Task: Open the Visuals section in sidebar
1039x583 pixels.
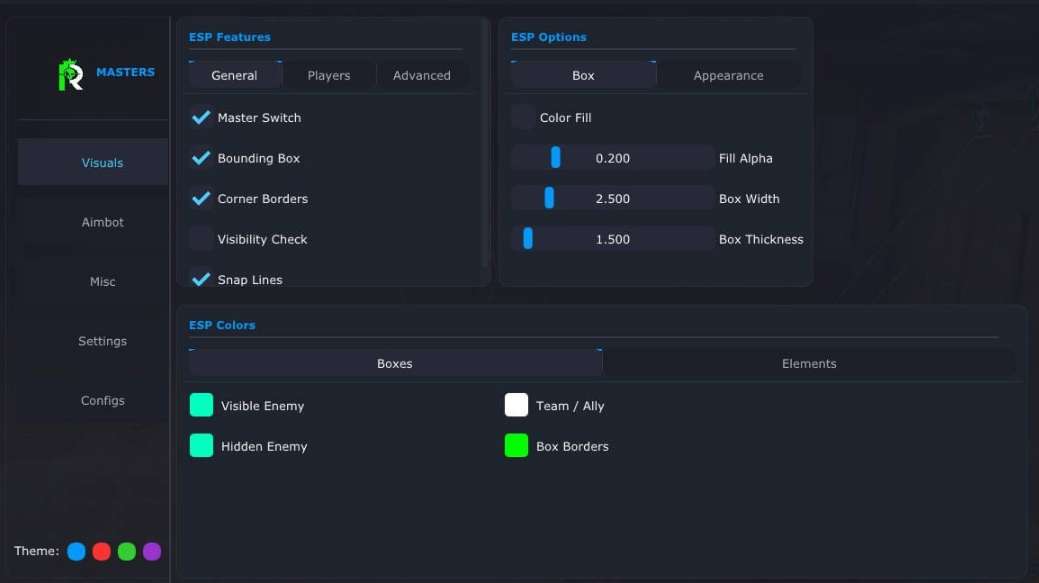Action: pyautogui.click(x=93, y=162)
